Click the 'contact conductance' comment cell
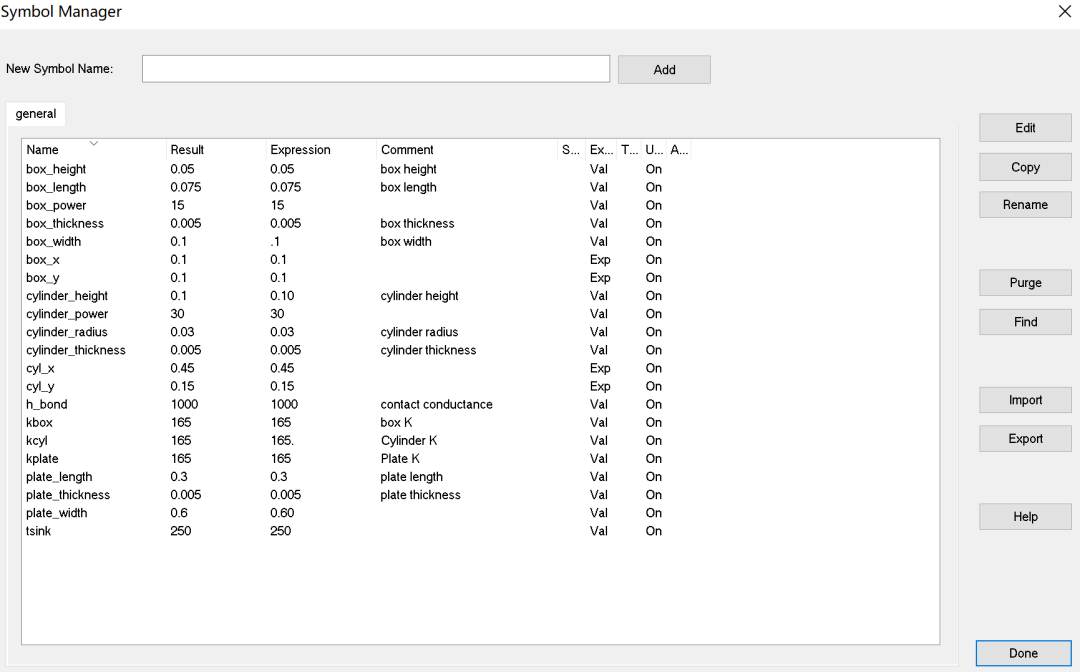 point(436,404)
